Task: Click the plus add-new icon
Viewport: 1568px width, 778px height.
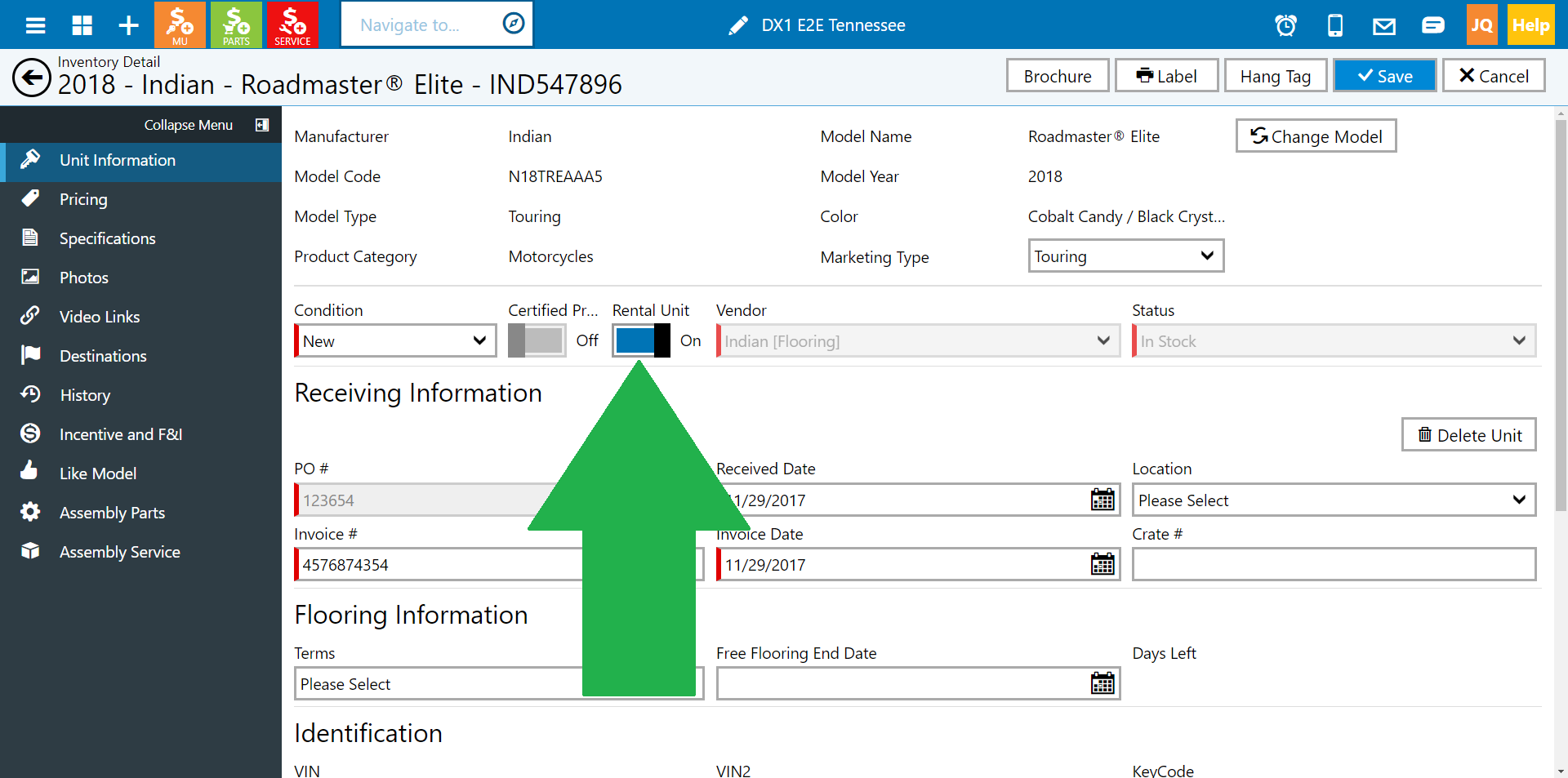Action: click(128, 25)
